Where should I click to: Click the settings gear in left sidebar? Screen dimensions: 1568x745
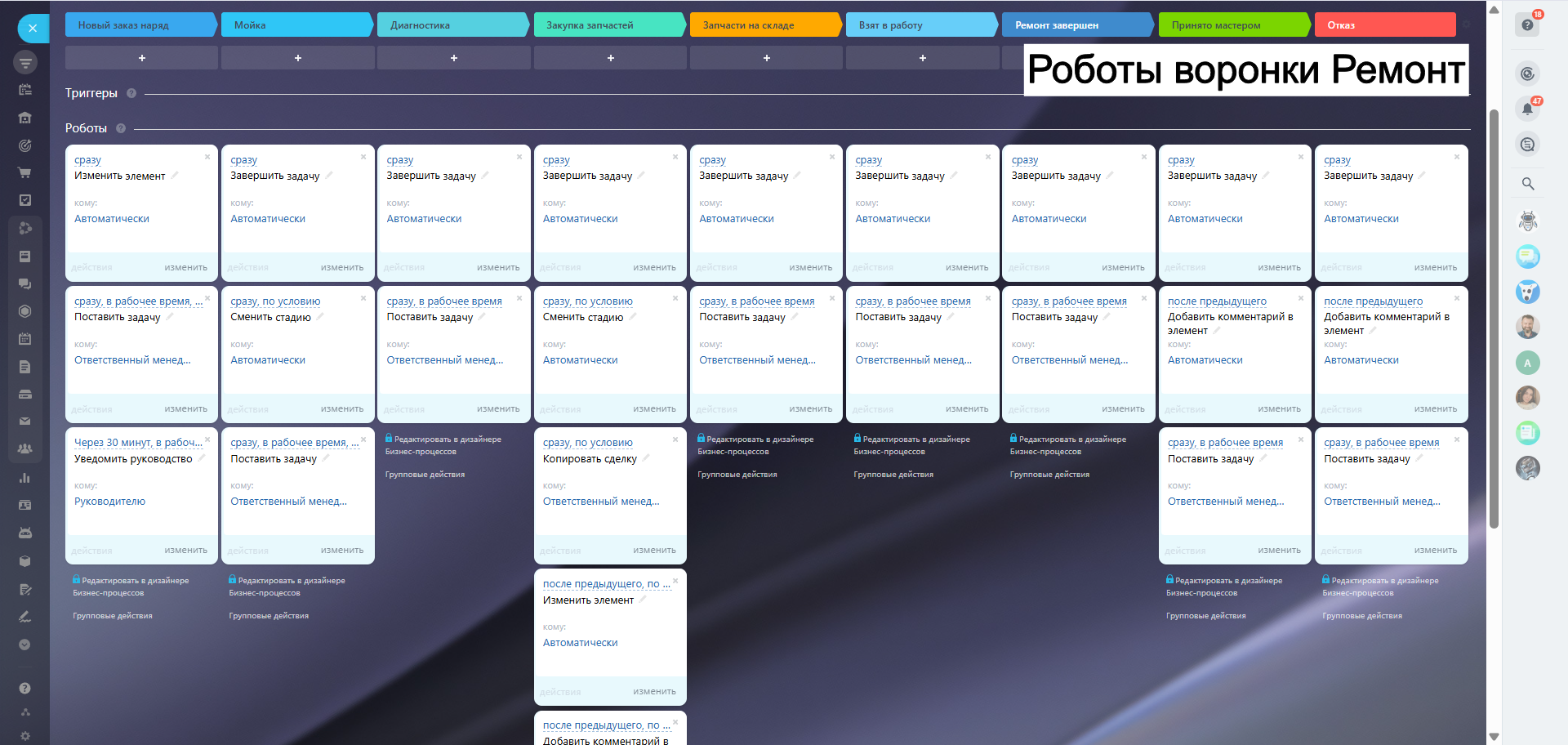(24, 736)
